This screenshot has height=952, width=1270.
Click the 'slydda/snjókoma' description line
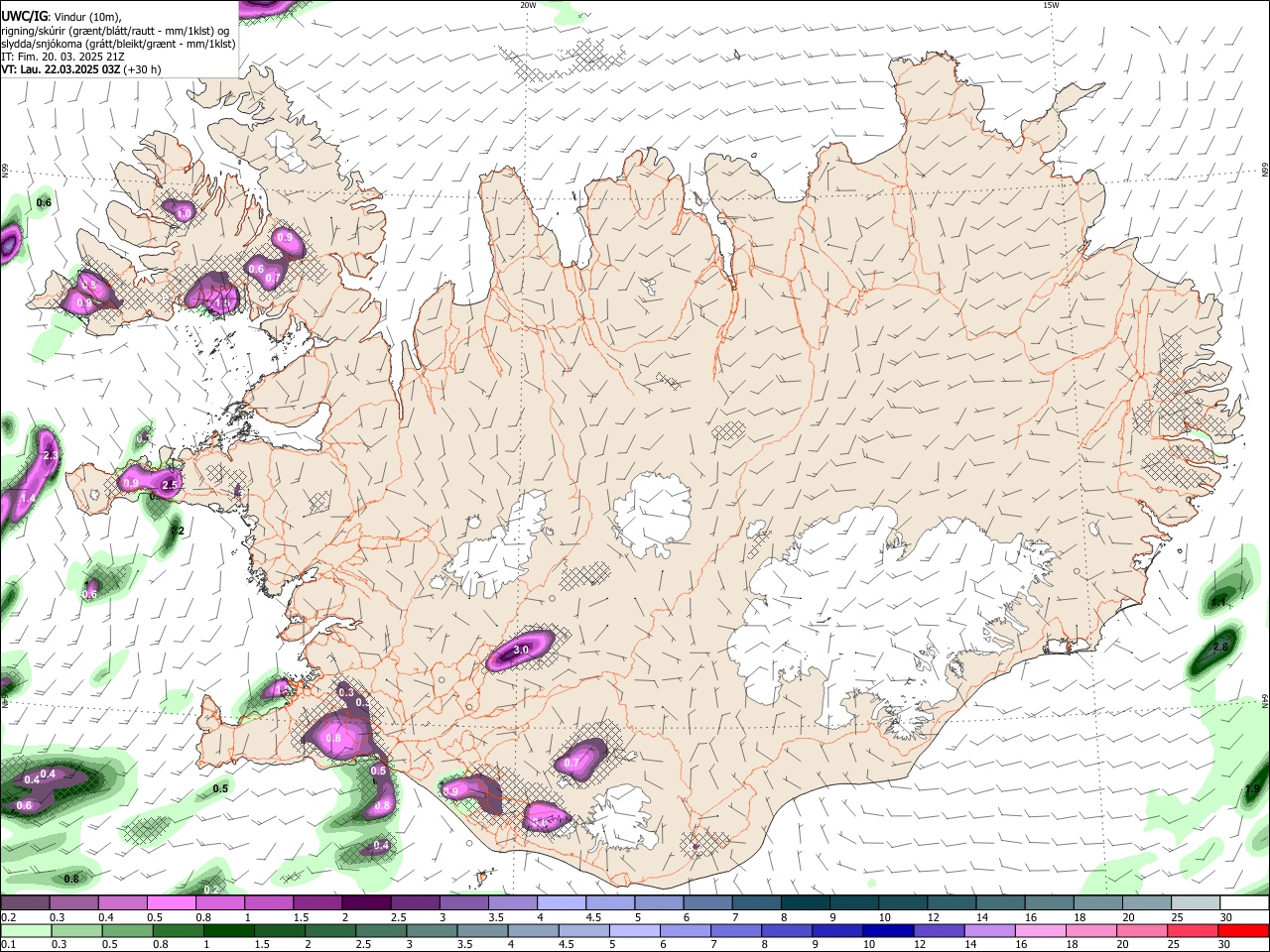point(118,44)
